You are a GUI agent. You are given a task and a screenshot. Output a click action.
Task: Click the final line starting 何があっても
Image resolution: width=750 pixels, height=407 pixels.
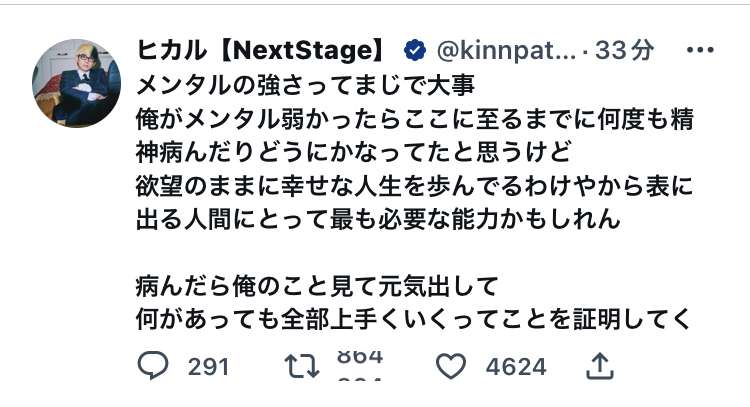click(414, 320)
